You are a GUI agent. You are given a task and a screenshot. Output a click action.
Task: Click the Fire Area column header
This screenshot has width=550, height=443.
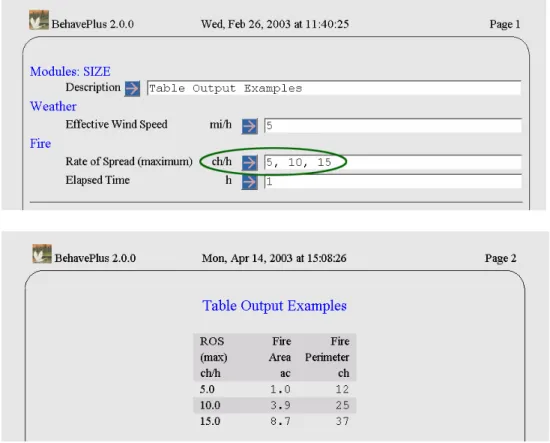[280, 357]
